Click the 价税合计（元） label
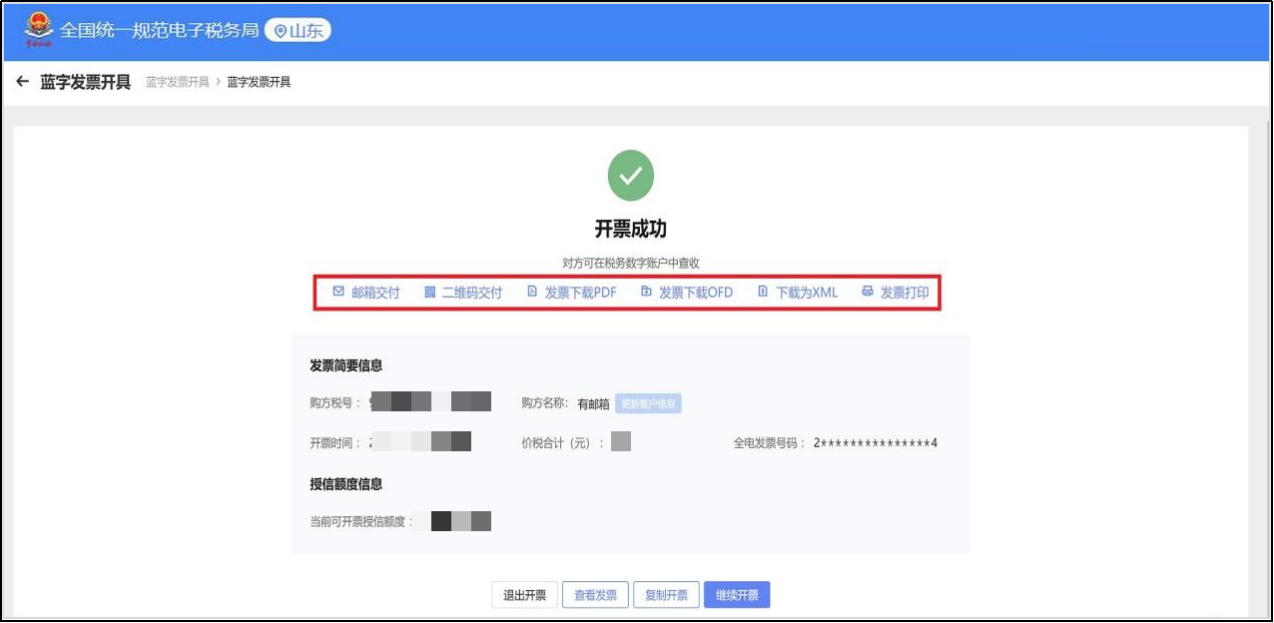The width and height of the screenshot is (1274, 623). point(563,443)
